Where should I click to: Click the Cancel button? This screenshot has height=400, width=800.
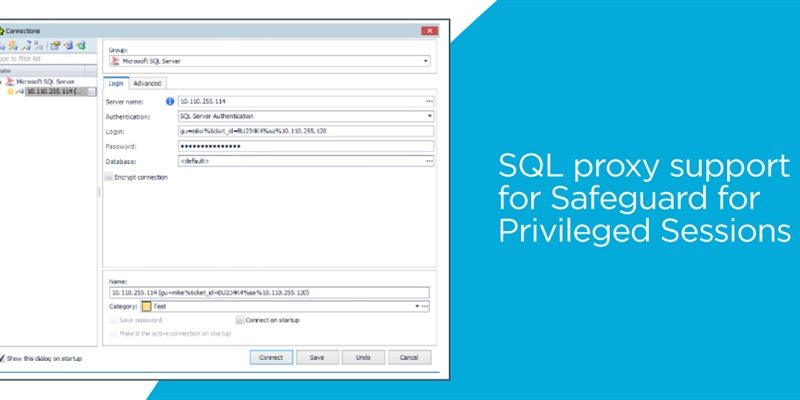coord(409,358)
